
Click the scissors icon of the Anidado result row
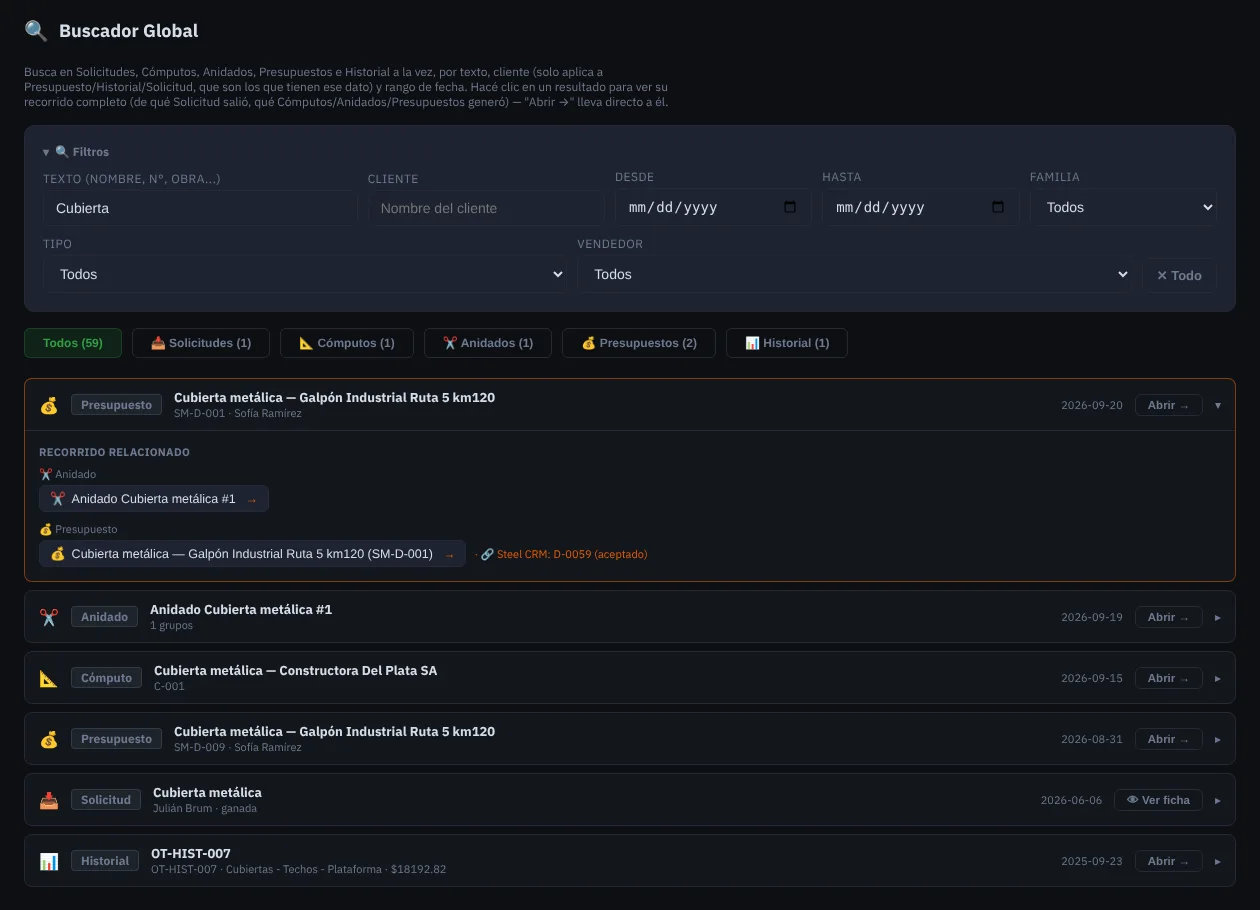tap(49, 617)
